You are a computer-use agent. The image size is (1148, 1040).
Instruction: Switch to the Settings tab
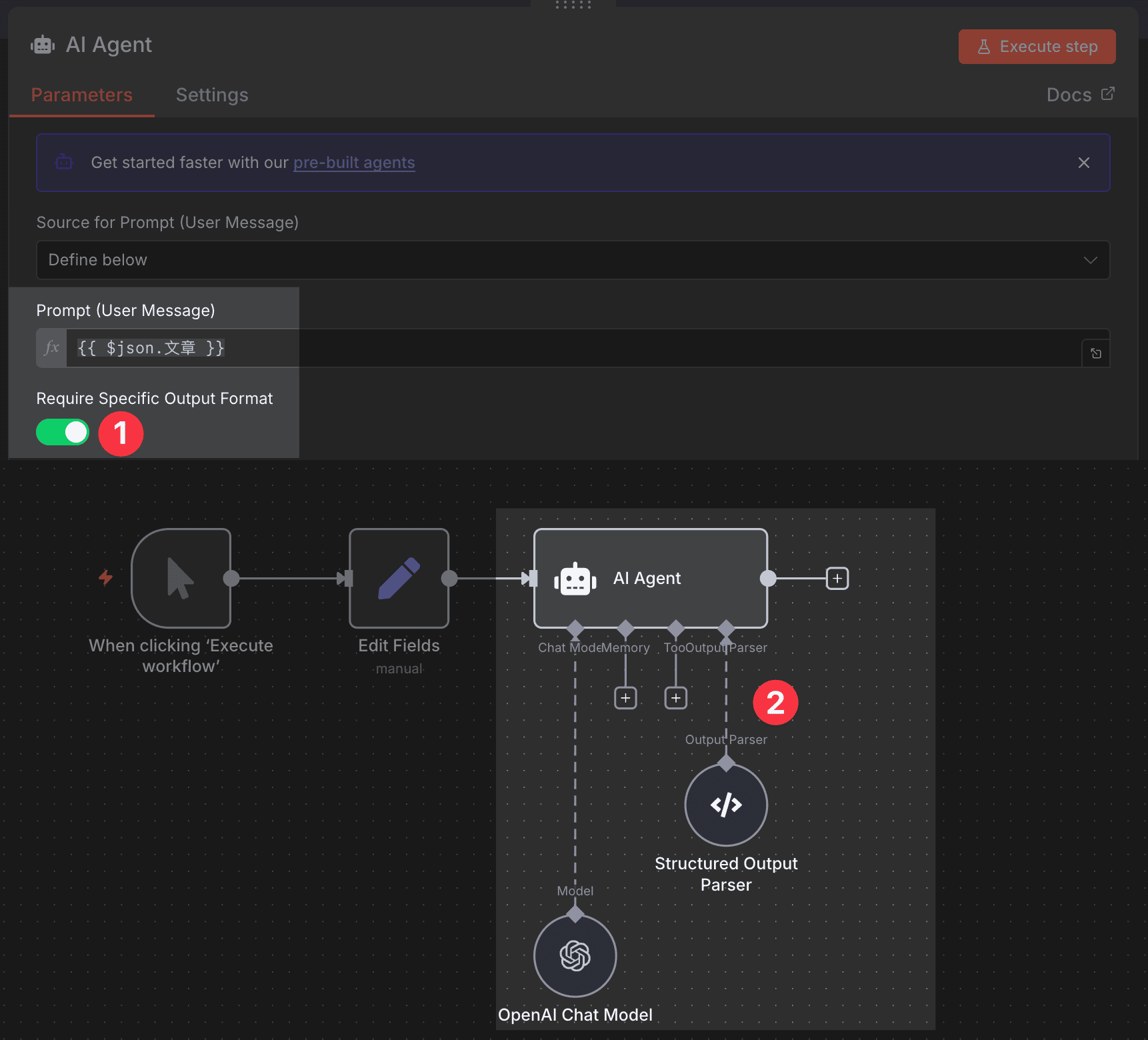[212, 95]
